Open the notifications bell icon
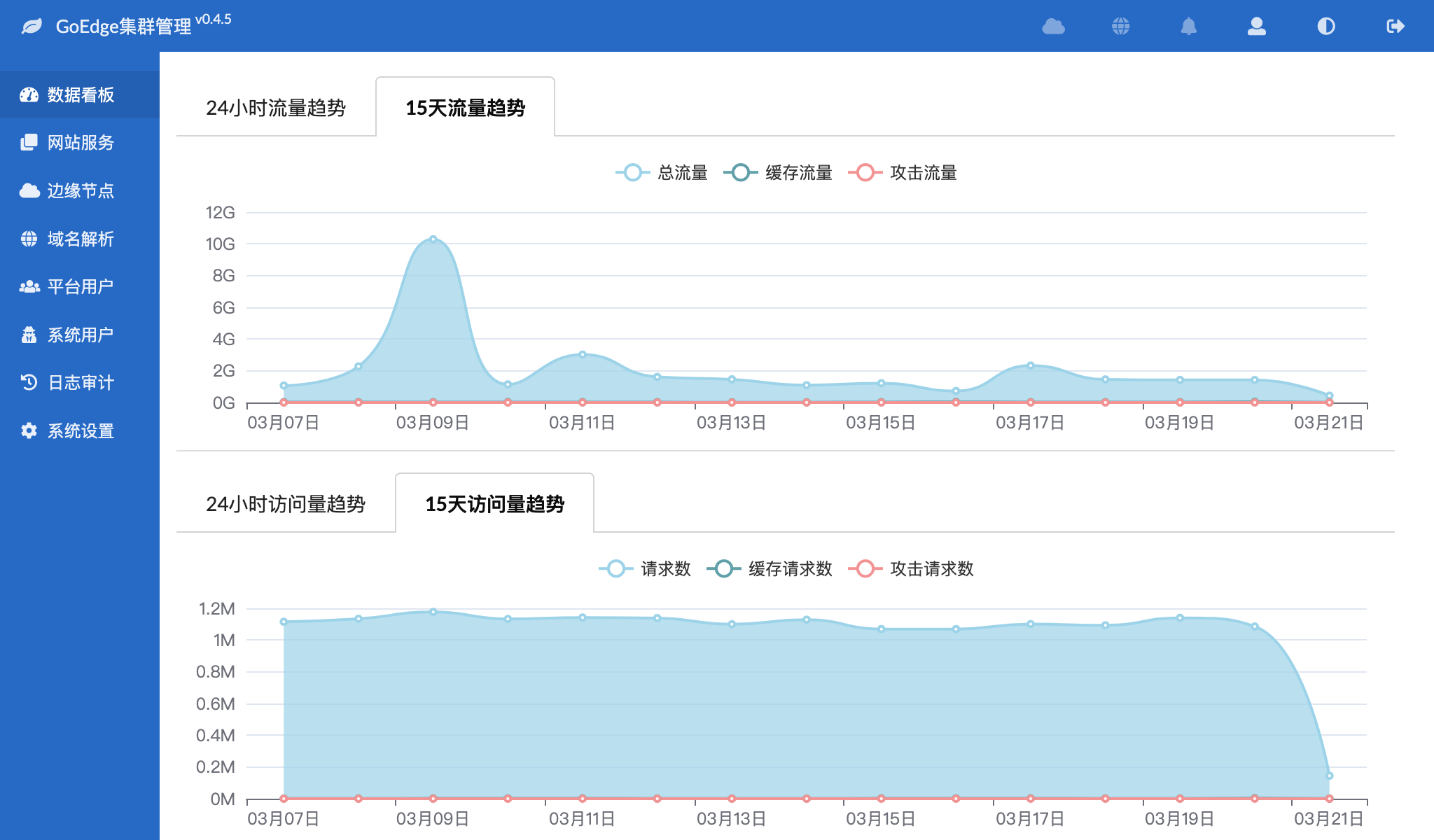This screenshot has width=1434, height=840. (1189, 27)
